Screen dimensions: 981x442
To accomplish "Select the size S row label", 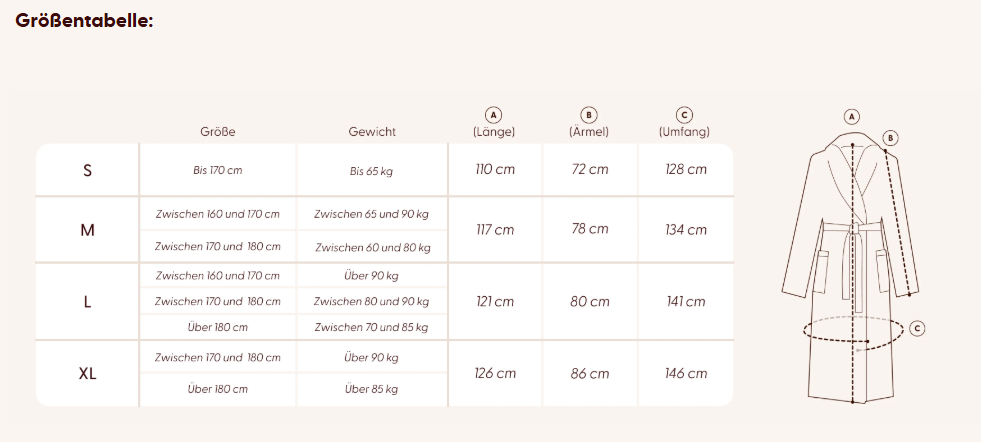I will click(x=87, y=170).
